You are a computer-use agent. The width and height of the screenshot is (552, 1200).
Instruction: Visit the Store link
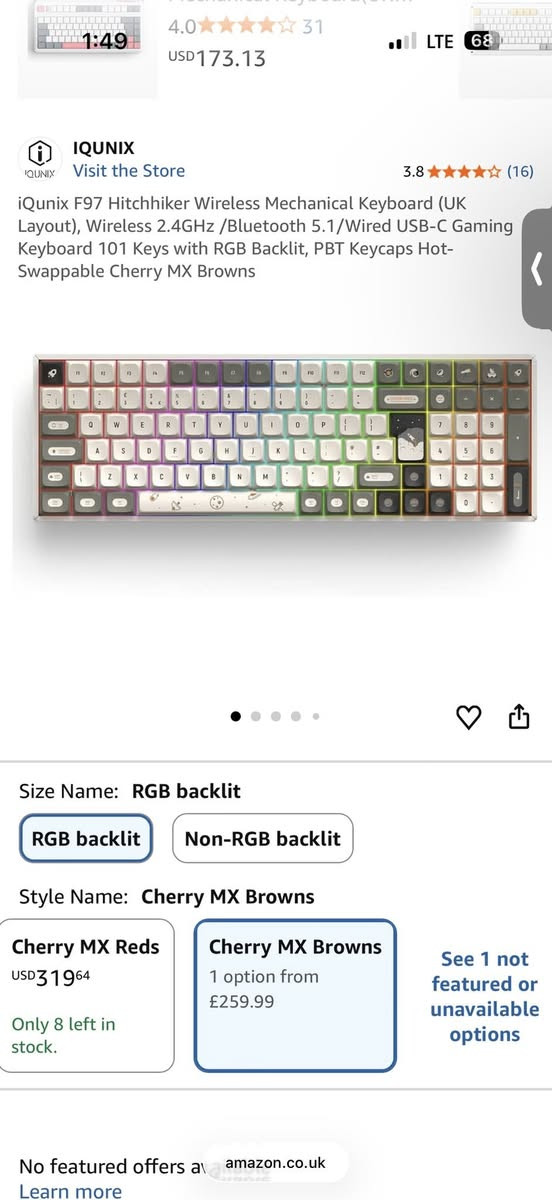pyautogui.click(x=129, y=171)
